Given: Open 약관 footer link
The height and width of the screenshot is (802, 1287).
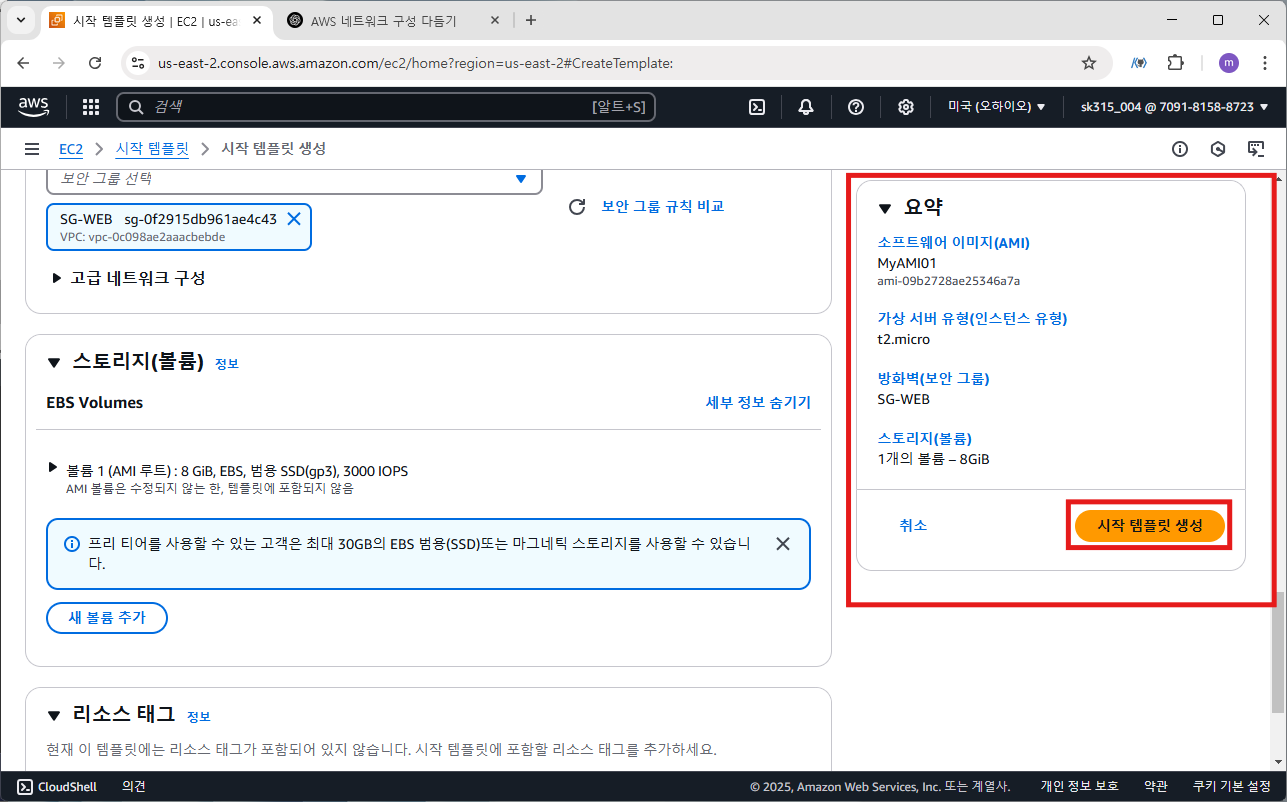Looking at the screenshot, I should pyautogui.click(x=1156, y=786).
